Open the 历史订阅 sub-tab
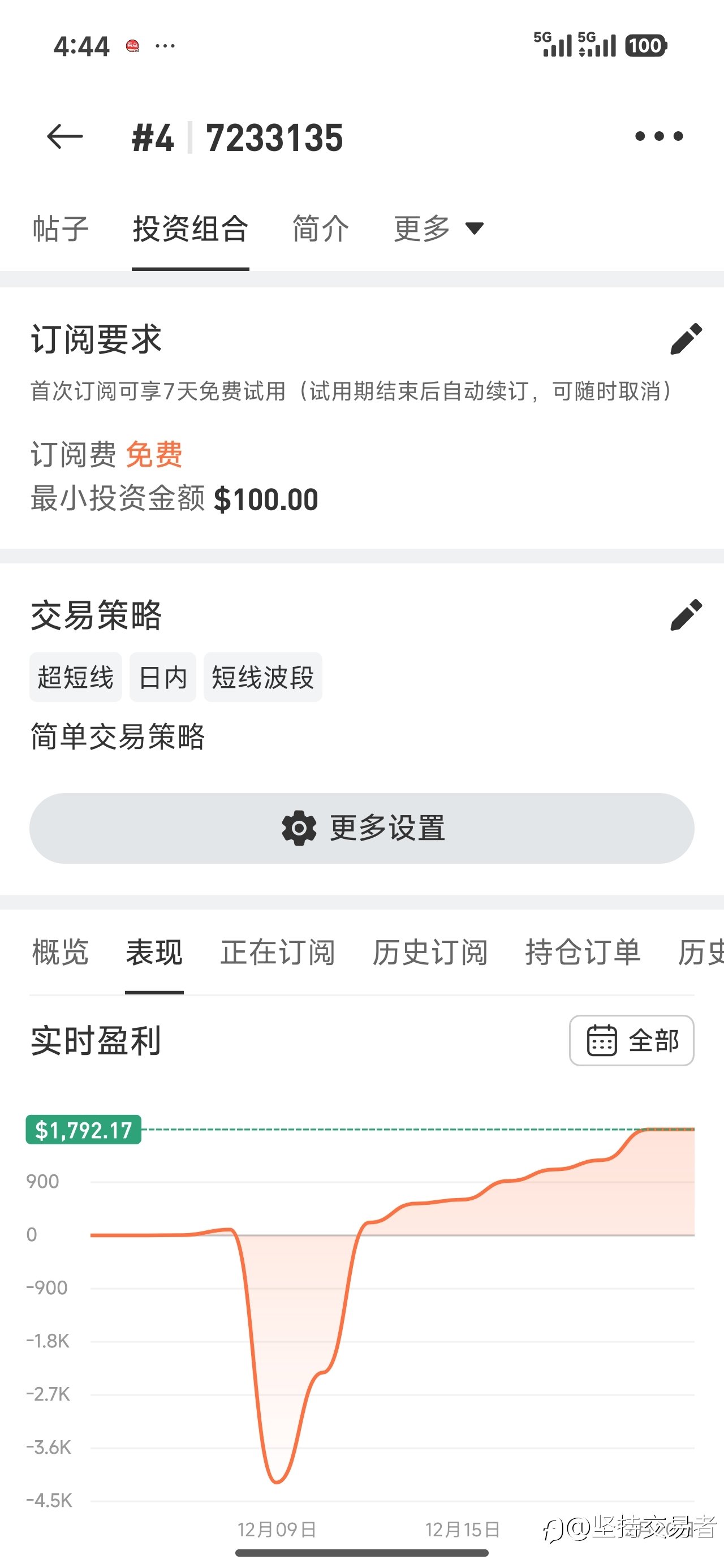This screenshot has height=1568, width=724. tap(430, 952)
